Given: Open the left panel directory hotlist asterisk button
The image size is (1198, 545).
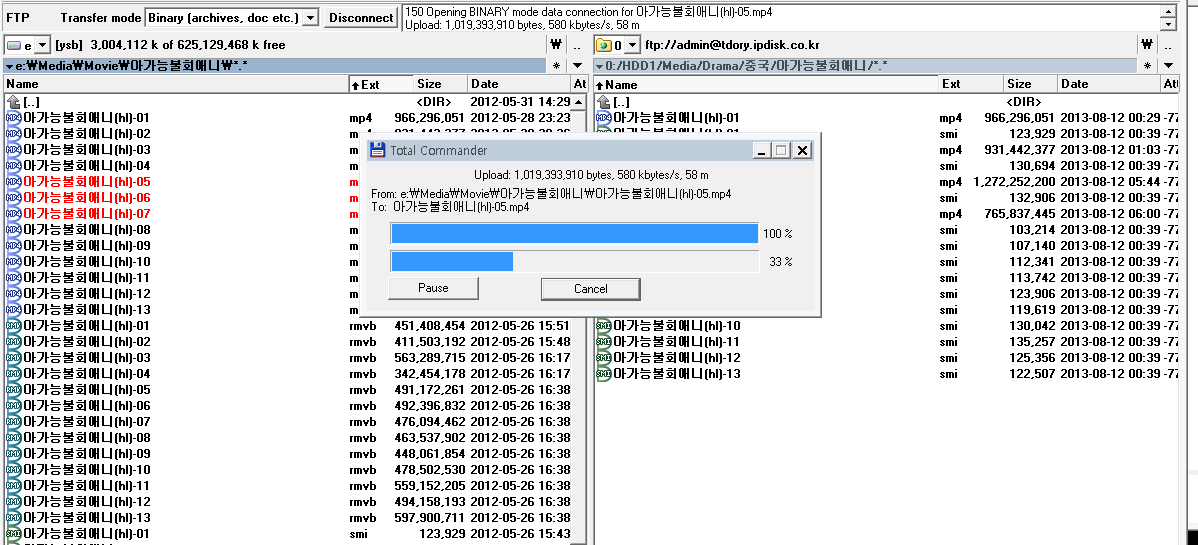Looking at the screenshot, I should (x=557, y=66).
